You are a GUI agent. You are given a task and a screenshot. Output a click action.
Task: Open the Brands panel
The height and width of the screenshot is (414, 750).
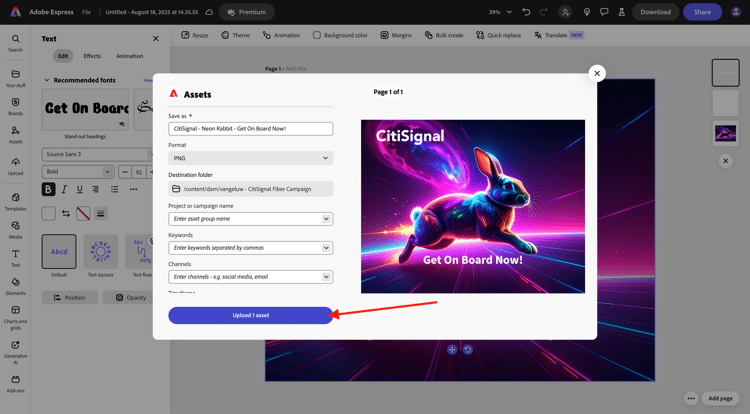pyautogui.click(x=15, y=106)
